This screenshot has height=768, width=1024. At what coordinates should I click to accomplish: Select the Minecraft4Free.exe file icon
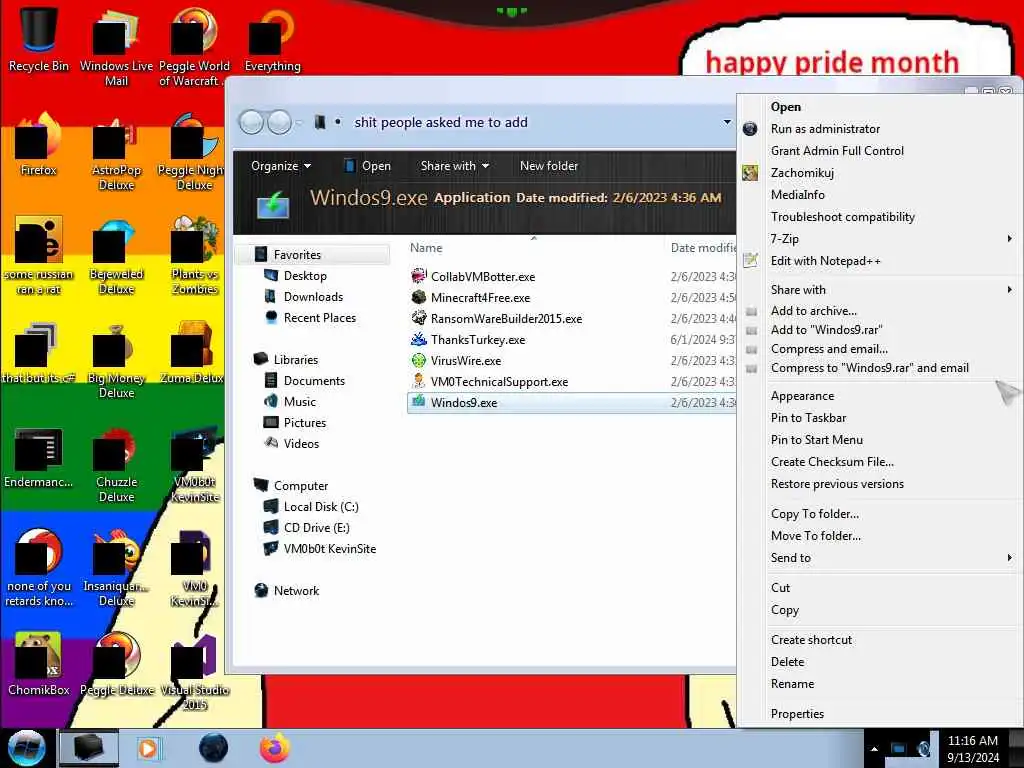pos(419,297)
